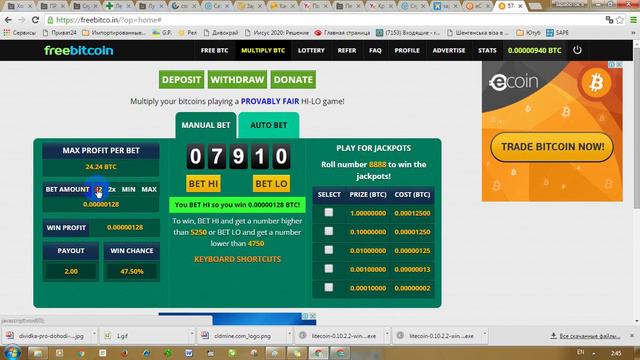Close the bottom banner ad X icon
The width and height of the screenshot is (640, 360).
tap(313, 316)
